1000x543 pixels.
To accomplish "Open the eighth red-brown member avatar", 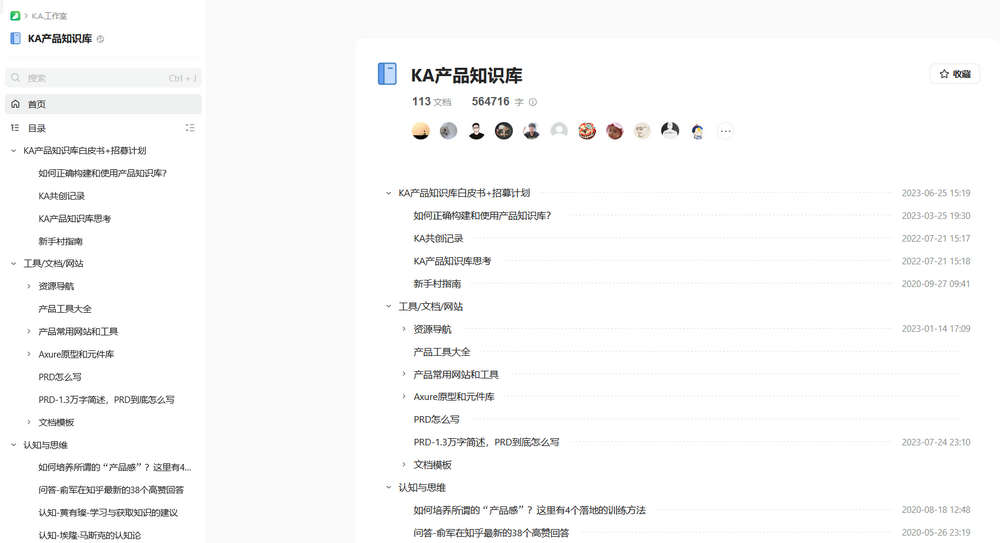I will tap(615, 131).
